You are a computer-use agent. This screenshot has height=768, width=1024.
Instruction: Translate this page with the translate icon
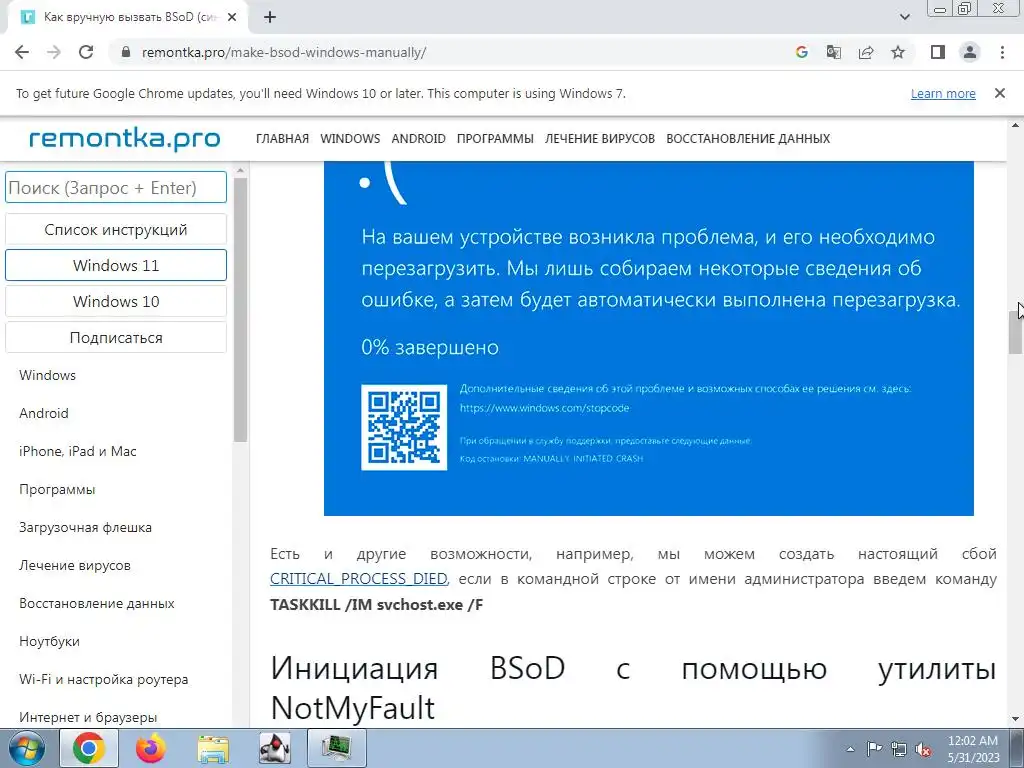833,52
